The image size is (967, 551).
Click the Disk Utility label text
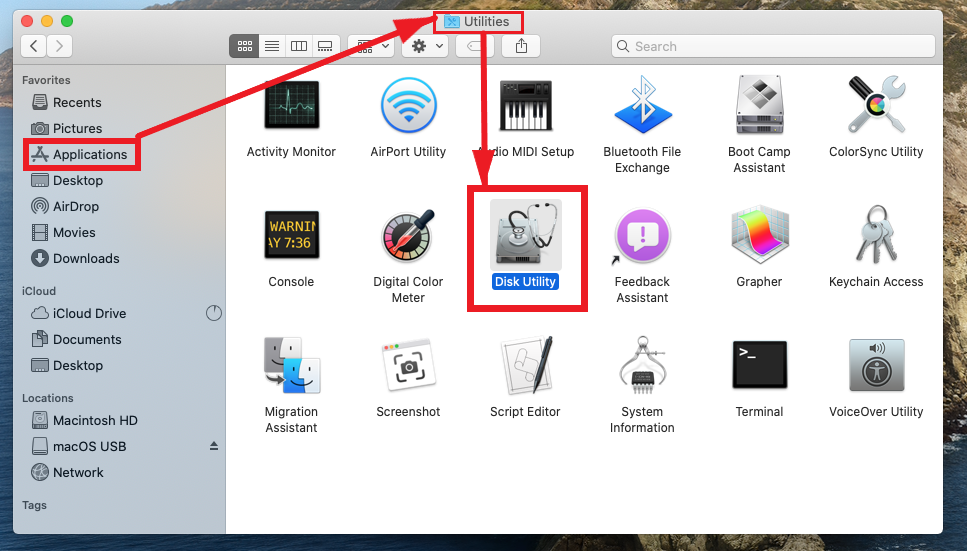[x=525, y=281]
